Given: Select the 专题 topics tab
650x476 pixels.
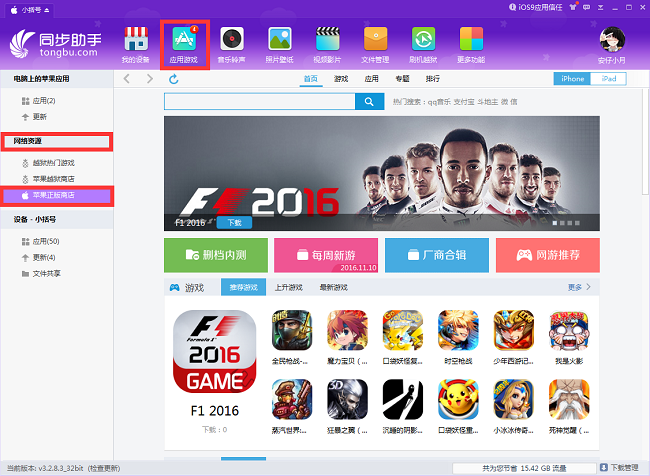Looking at the screenshot, I should [402, 79].
